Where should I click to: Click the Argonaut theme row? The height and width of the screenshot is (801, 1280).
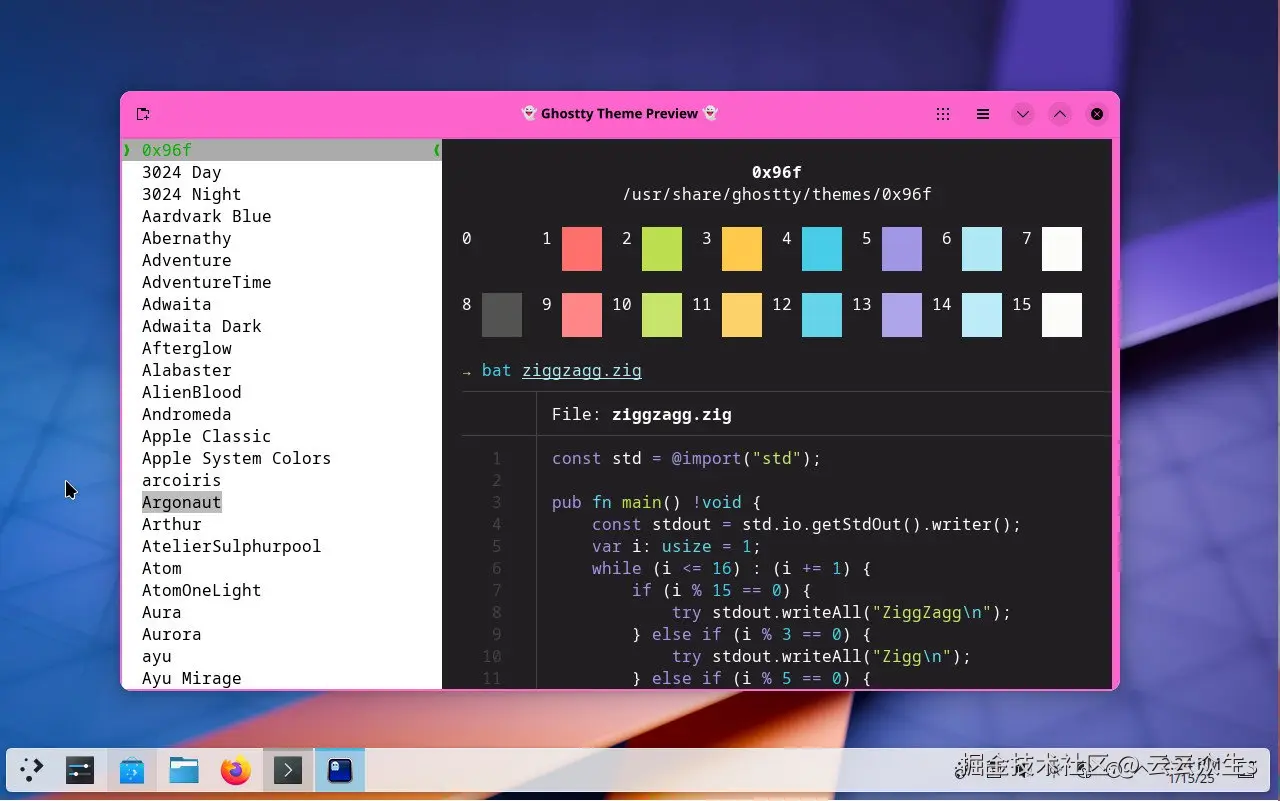[x=181, y=502]
